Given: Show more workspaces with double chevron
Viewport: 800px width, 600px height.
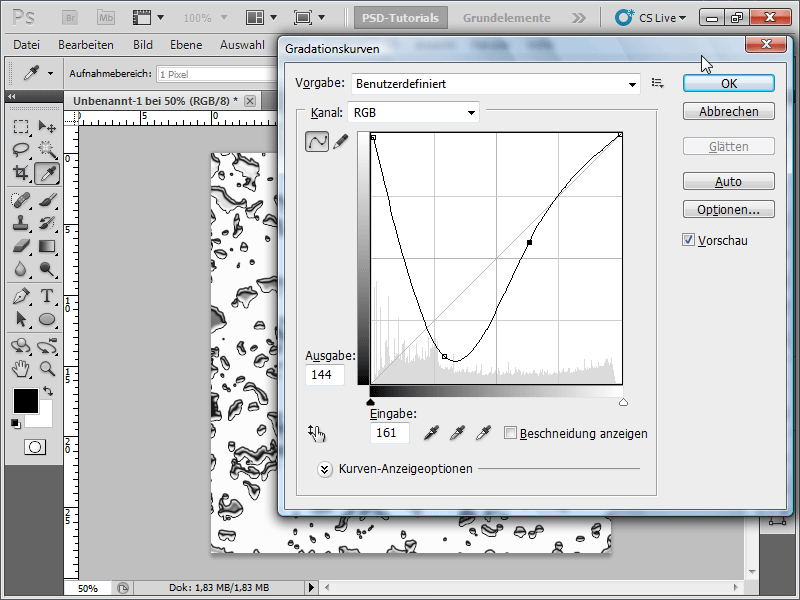Looking at the screenshot, I should pos(579,18).
